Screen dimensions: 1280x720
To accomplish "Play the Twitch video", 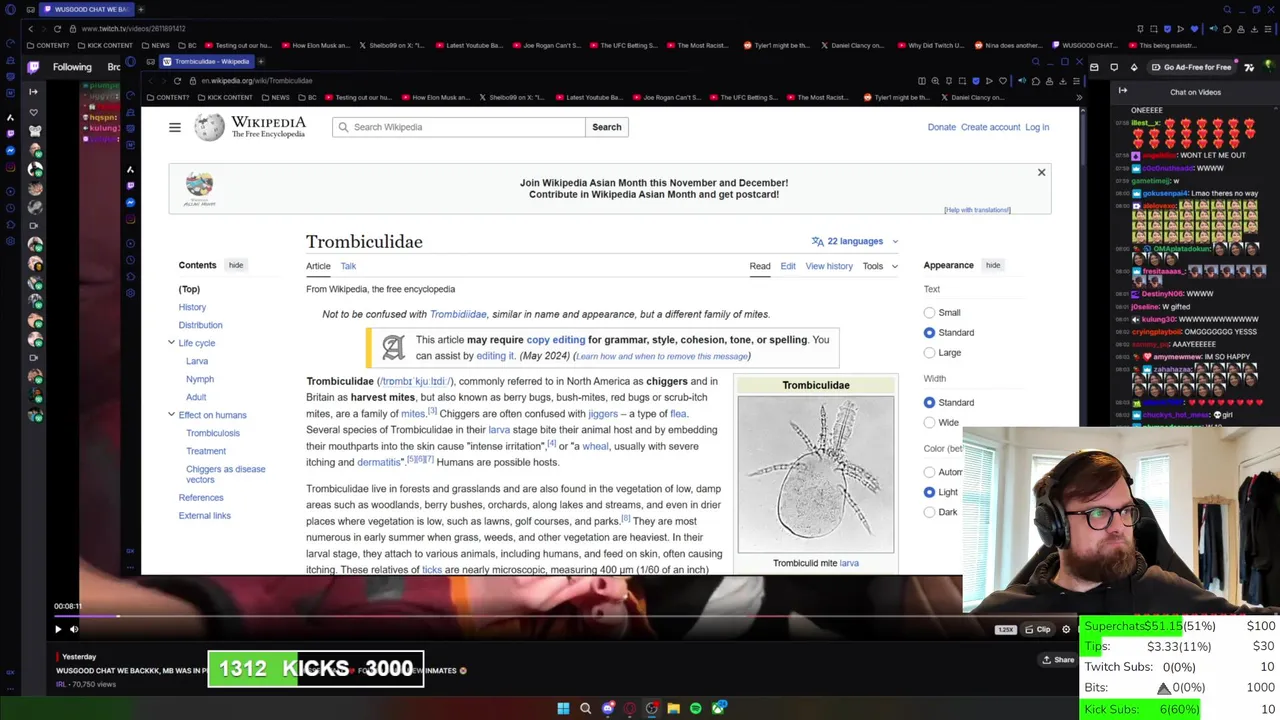I will 57,629.
